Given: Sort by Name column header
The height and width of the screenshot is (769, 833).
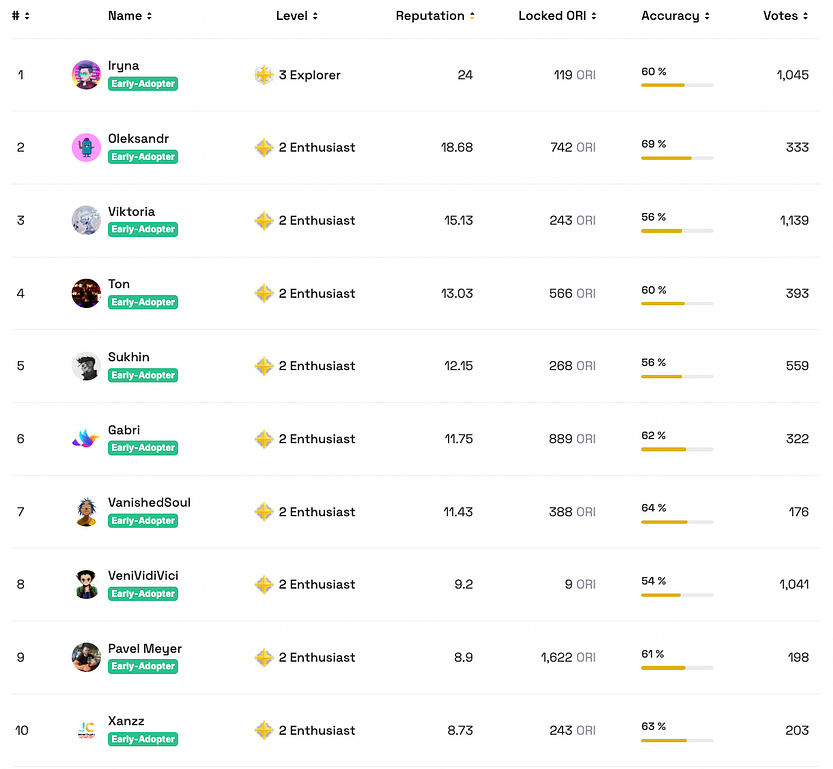Looking at the screenshot, I should (130, 16).
